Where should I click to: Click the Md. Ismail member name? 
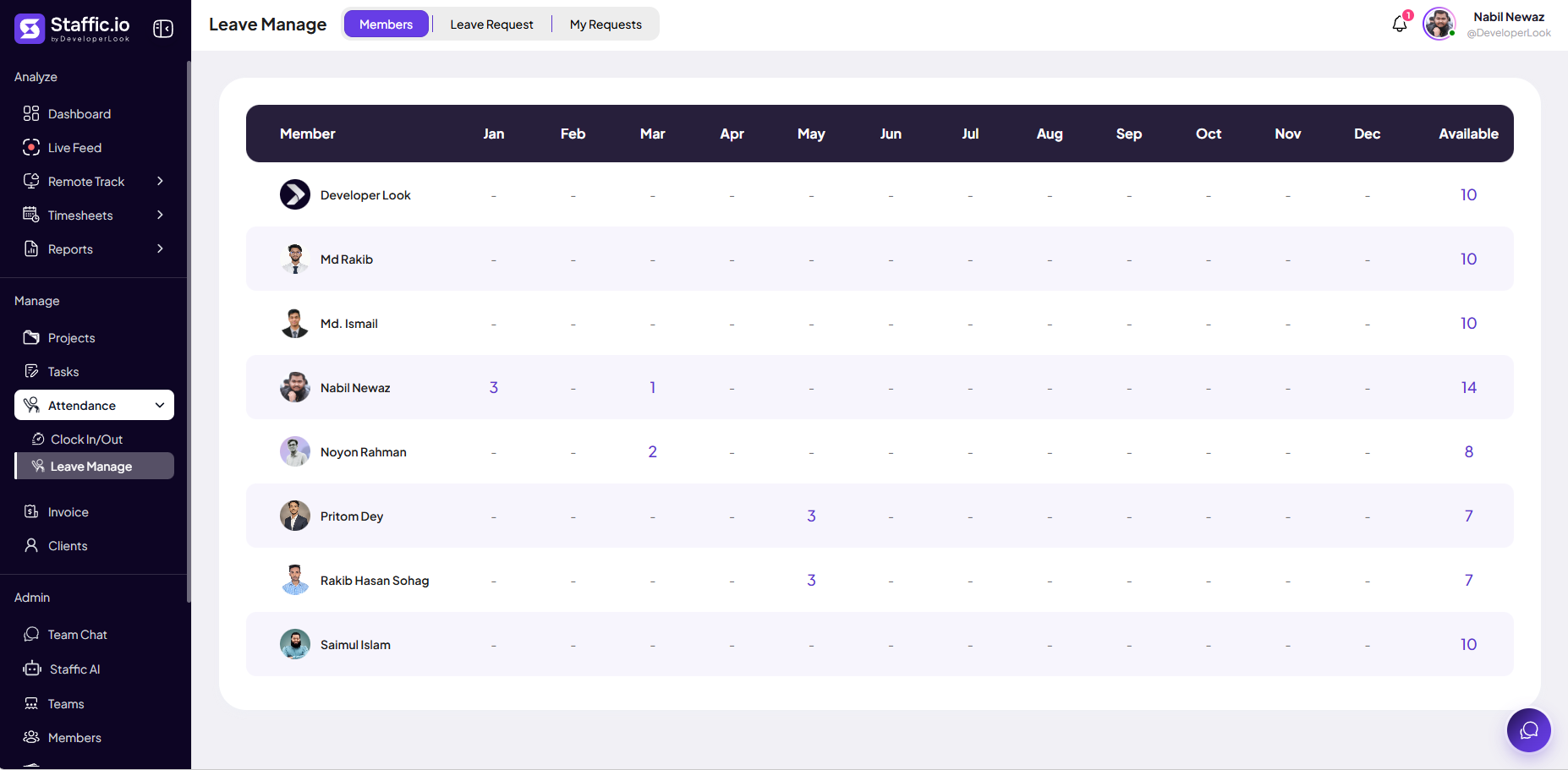click(x=349, y=323)
